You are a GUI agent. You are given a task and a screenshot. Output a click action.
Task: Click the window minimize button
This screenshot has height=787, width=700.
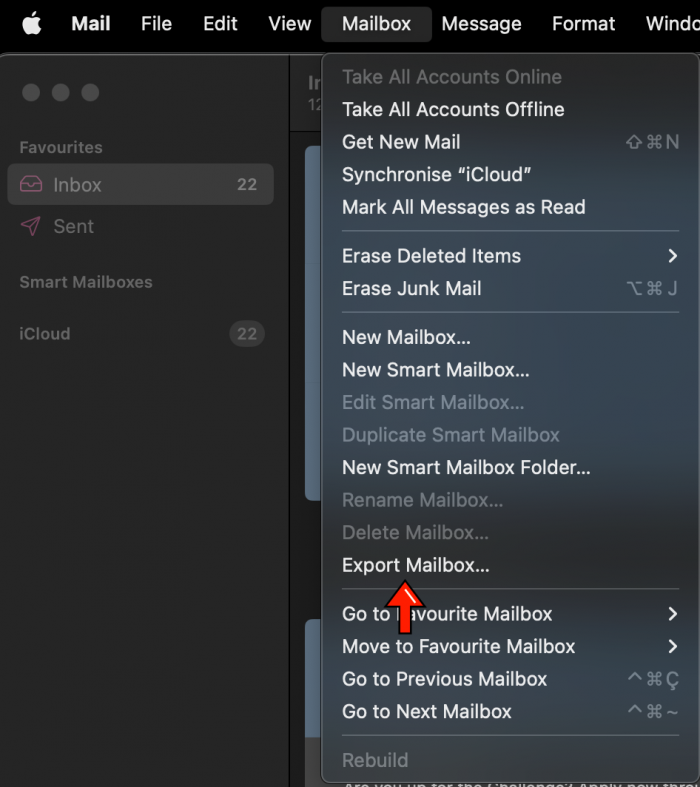[61, 92]
